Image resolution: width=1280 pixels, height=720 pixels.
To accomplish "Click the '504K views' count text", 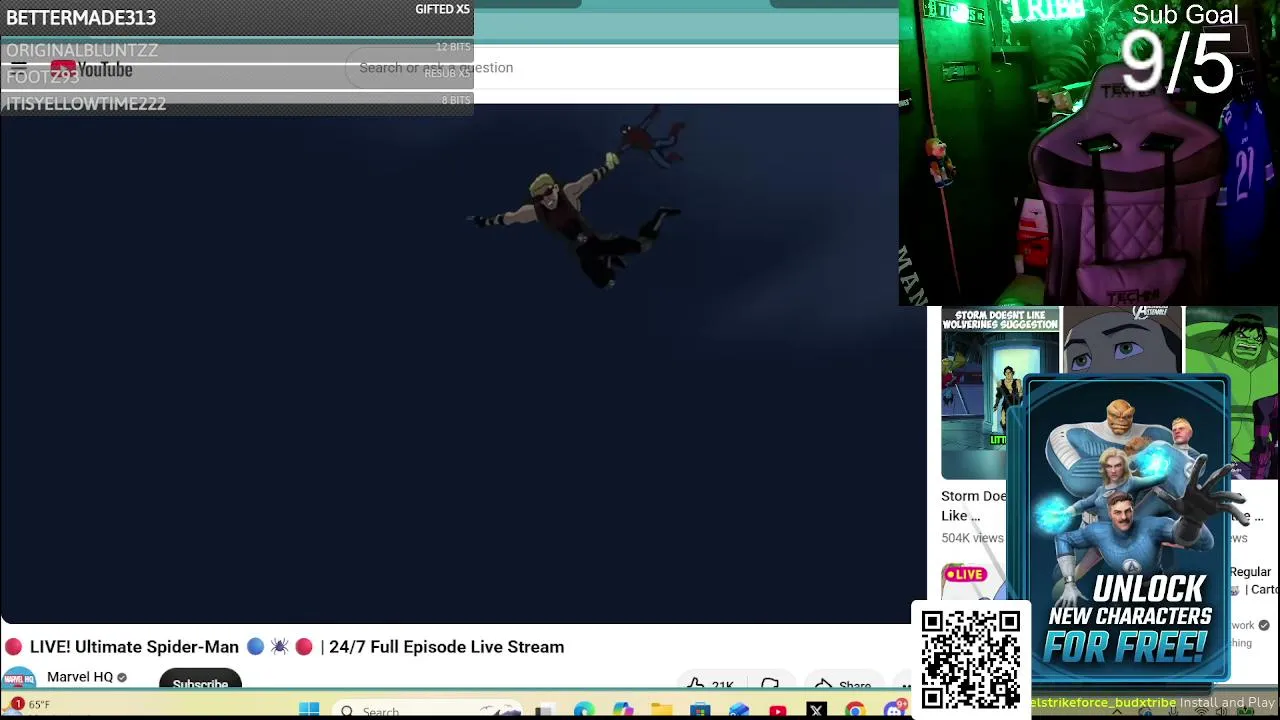I will click(972, 538).
